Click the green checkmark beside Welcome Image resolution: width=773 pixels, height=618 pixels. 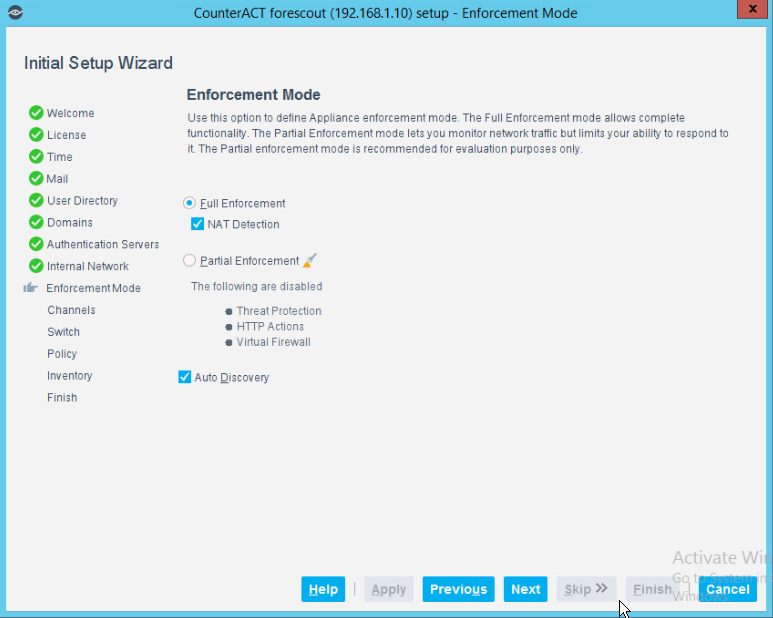[x=36, y=113]
